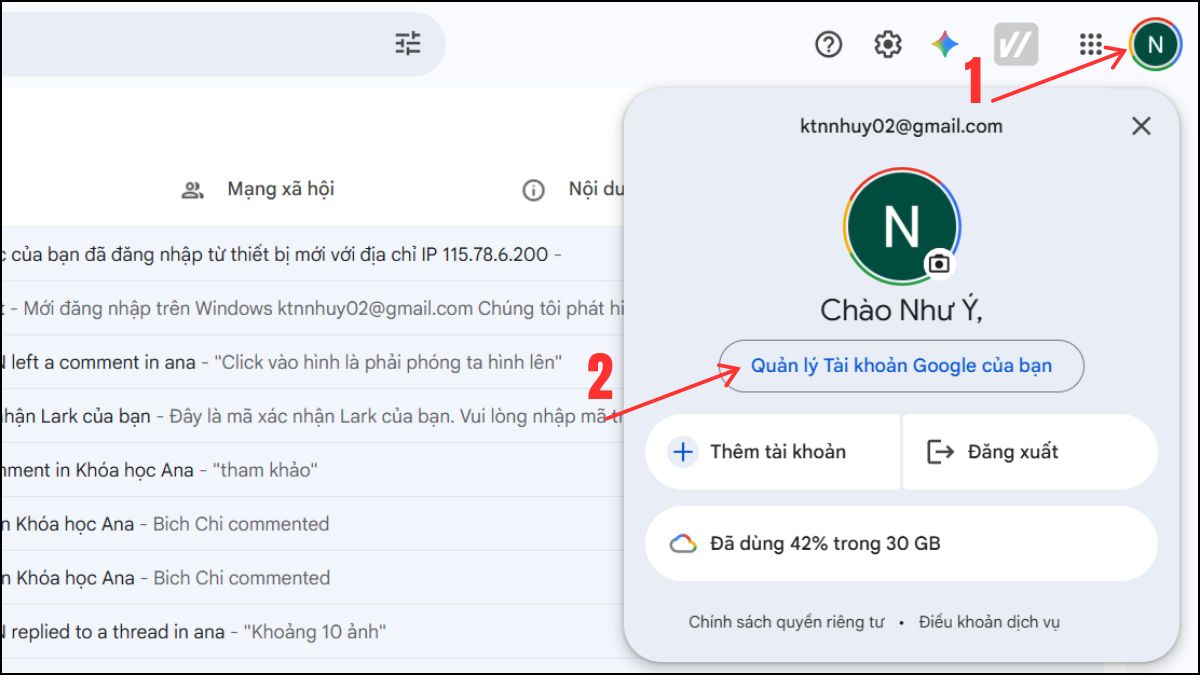Open Điều khoản dịch vụ link
Image resolution: width=1200 pixels, height=675 pixels.
(990, 622)
